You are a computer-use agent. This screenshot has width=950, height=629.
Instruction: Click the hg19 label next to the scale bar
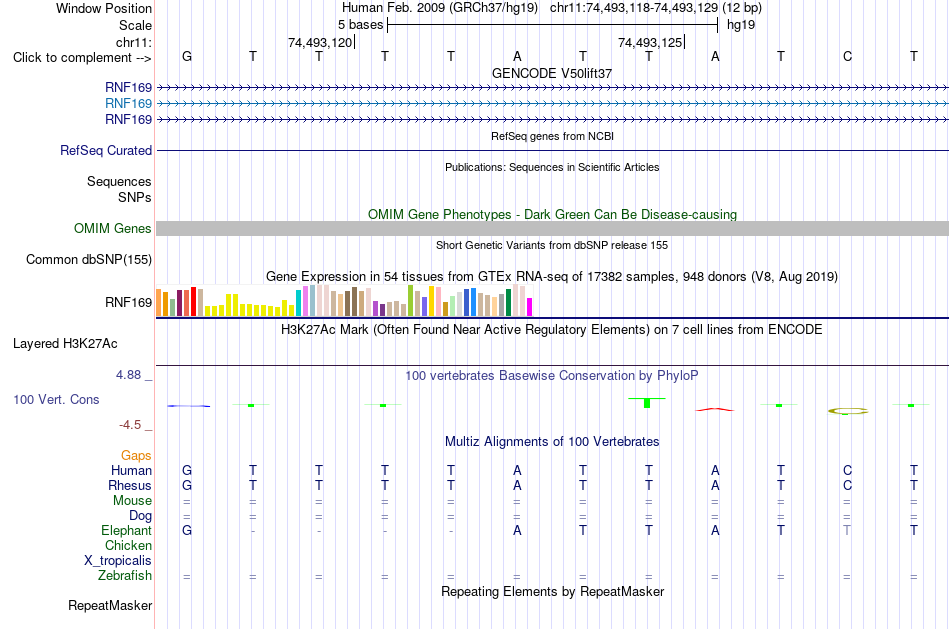coord(741,25)
